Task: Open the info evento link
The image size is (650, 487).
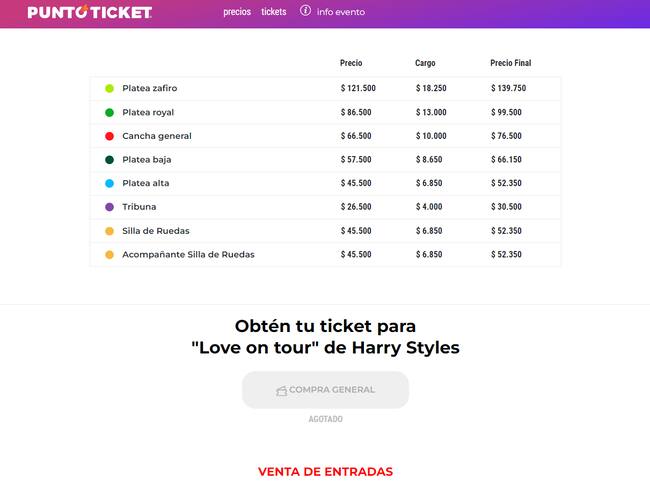Action: (340, 12)
